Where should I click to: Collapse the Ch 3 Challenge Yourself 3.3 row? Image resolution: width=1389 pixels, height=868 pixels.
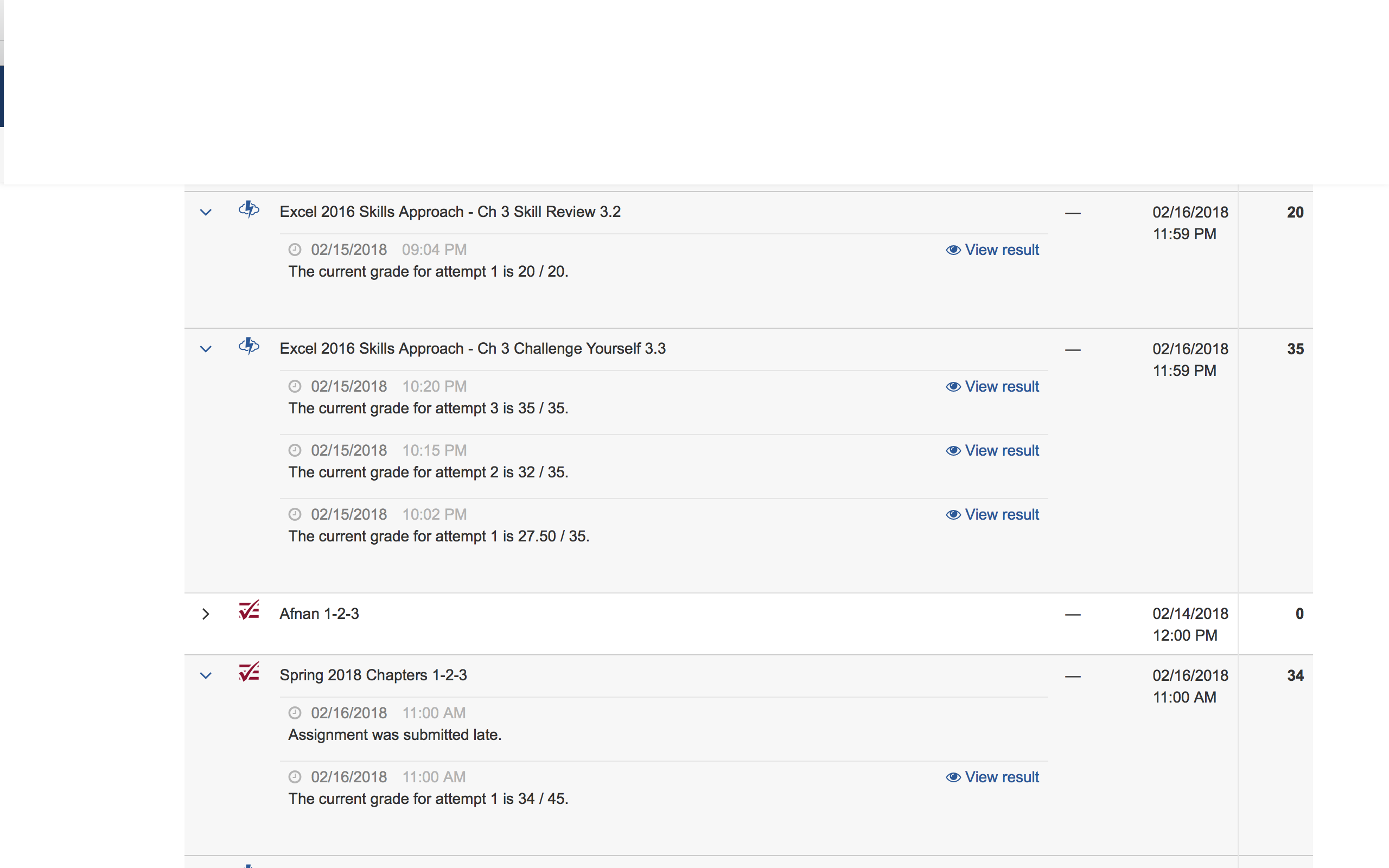pos(206,349)
